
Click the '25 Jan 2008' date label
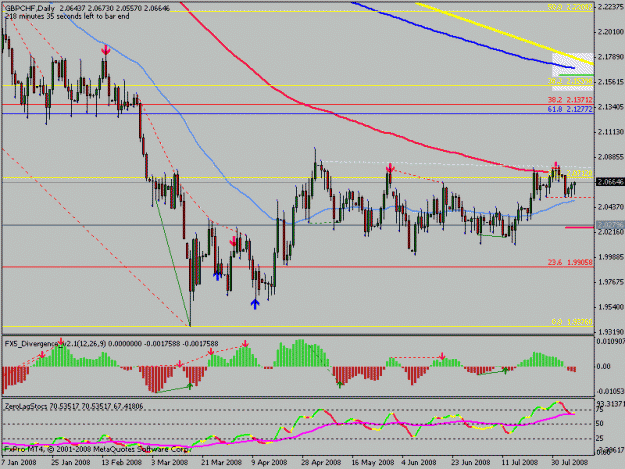71,463
